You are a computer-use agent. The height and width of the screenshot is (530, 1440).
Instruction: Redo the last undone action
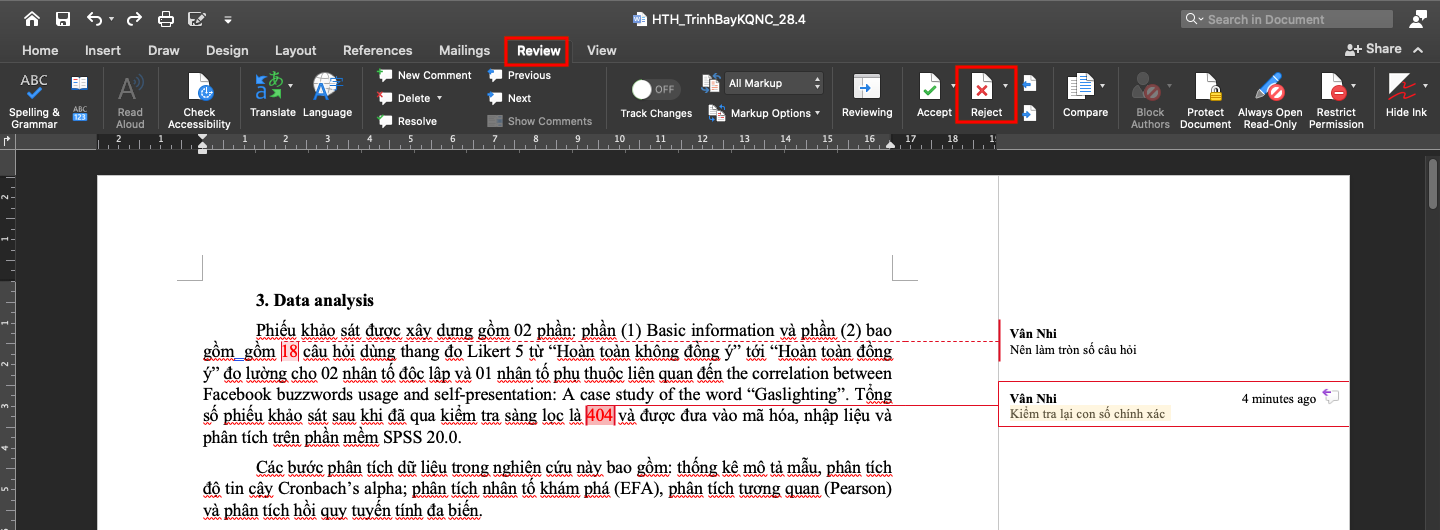(132, 19)
